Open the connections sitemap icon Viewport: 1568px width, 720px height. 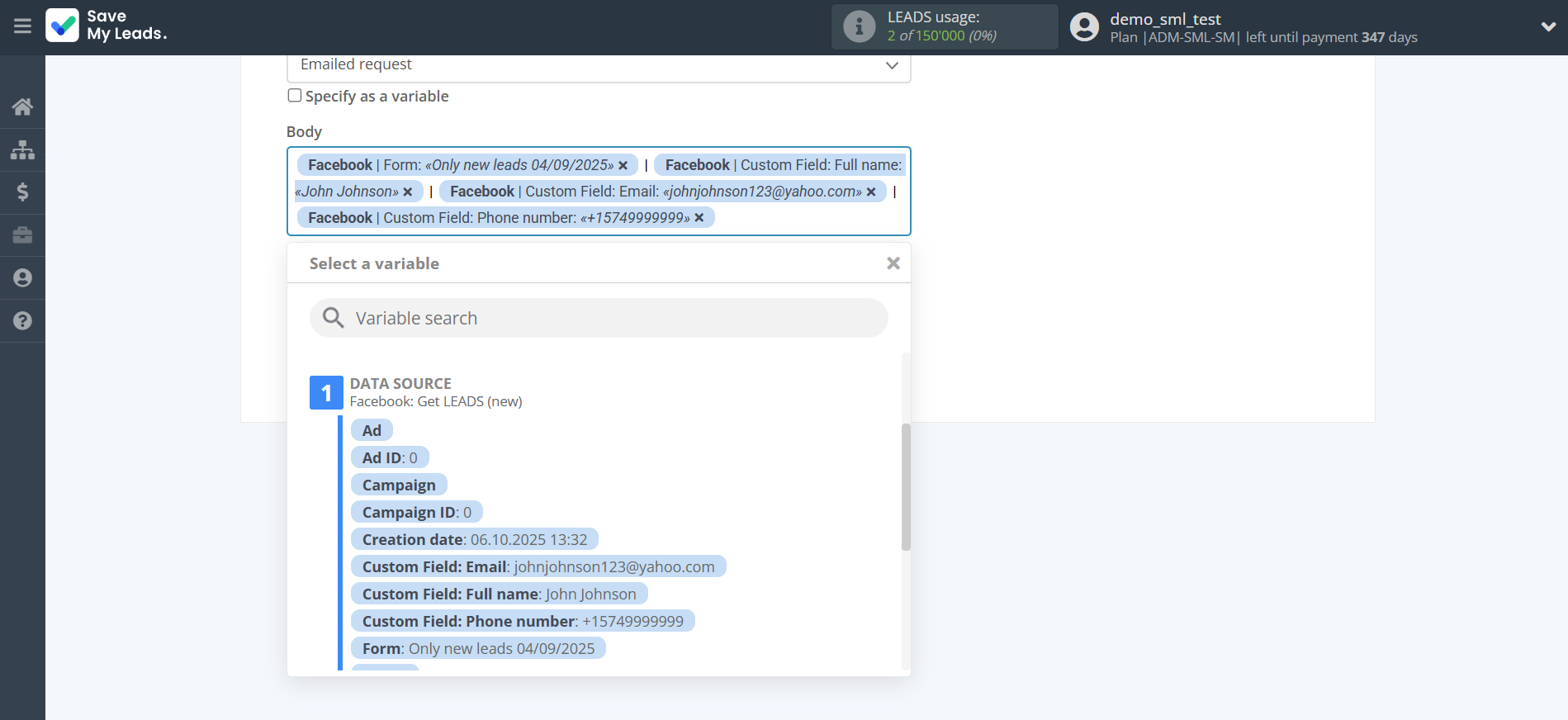(x=22, y=149)
